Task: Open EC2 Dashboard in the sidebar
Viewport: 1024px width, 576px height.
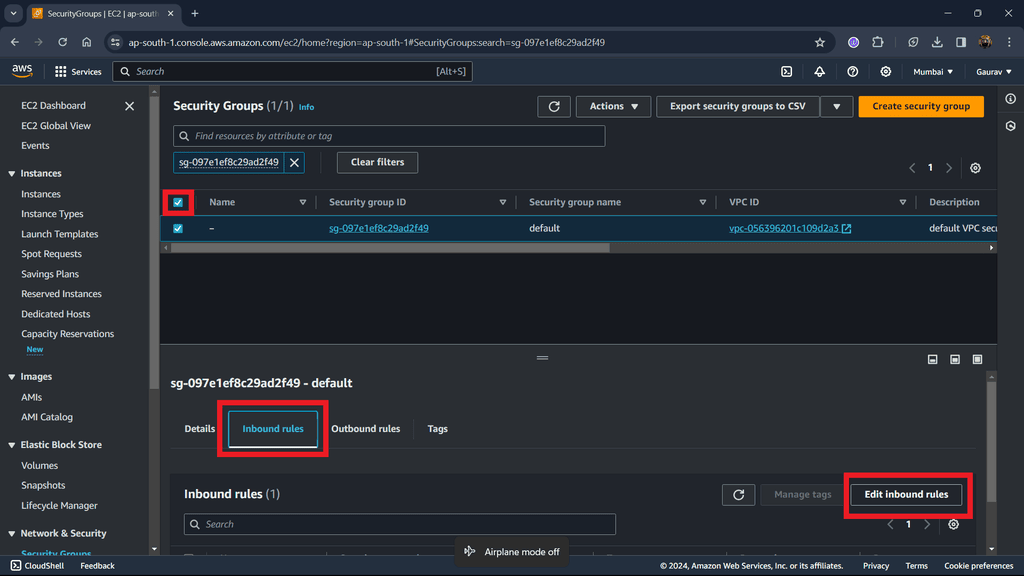Action: click(x=54, y=106)
